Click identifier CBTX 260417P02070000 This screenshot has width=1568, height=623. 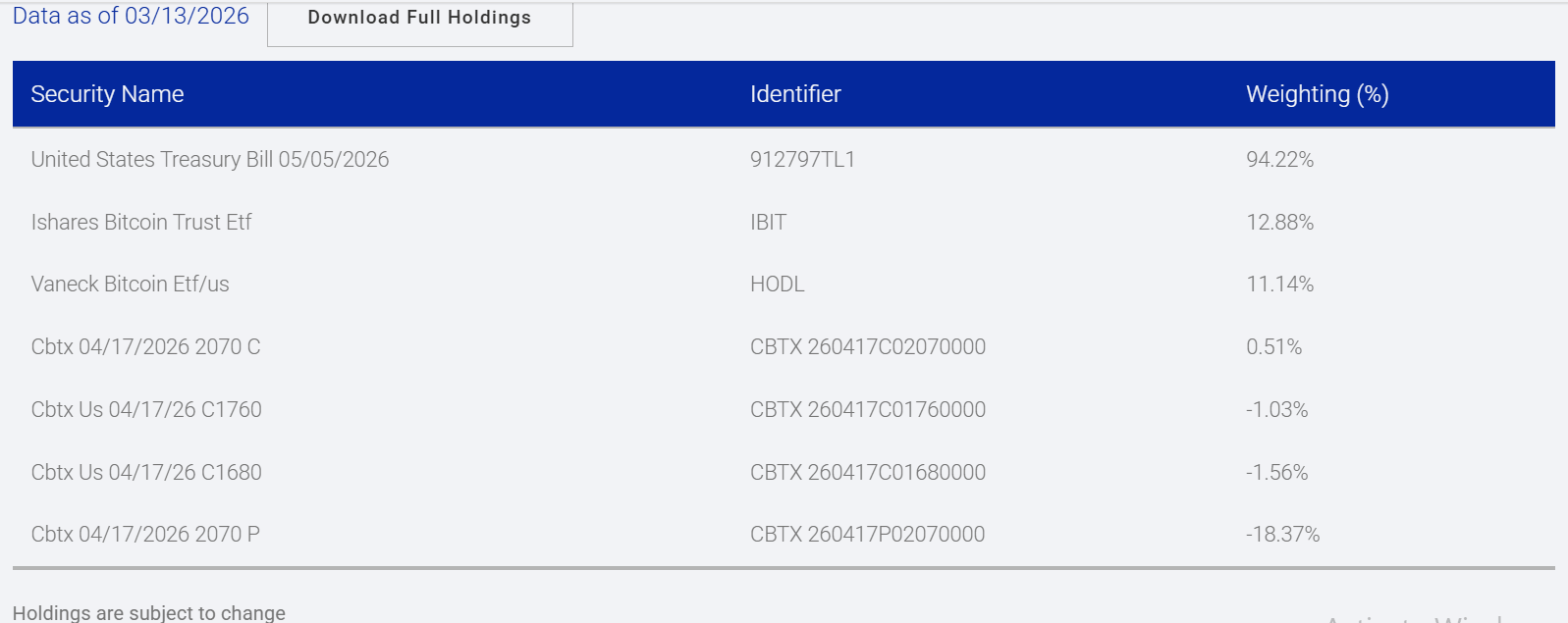click(x=867, y=535)
